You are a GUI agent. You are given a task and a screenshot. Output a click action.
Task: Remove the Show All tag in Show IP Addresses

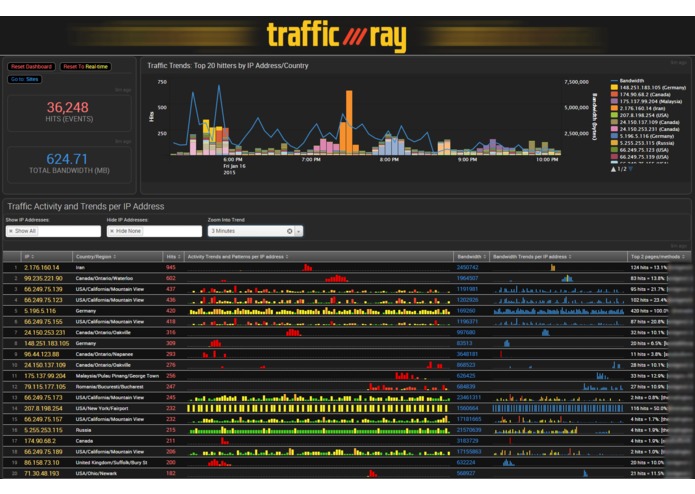tap(11, 231)
